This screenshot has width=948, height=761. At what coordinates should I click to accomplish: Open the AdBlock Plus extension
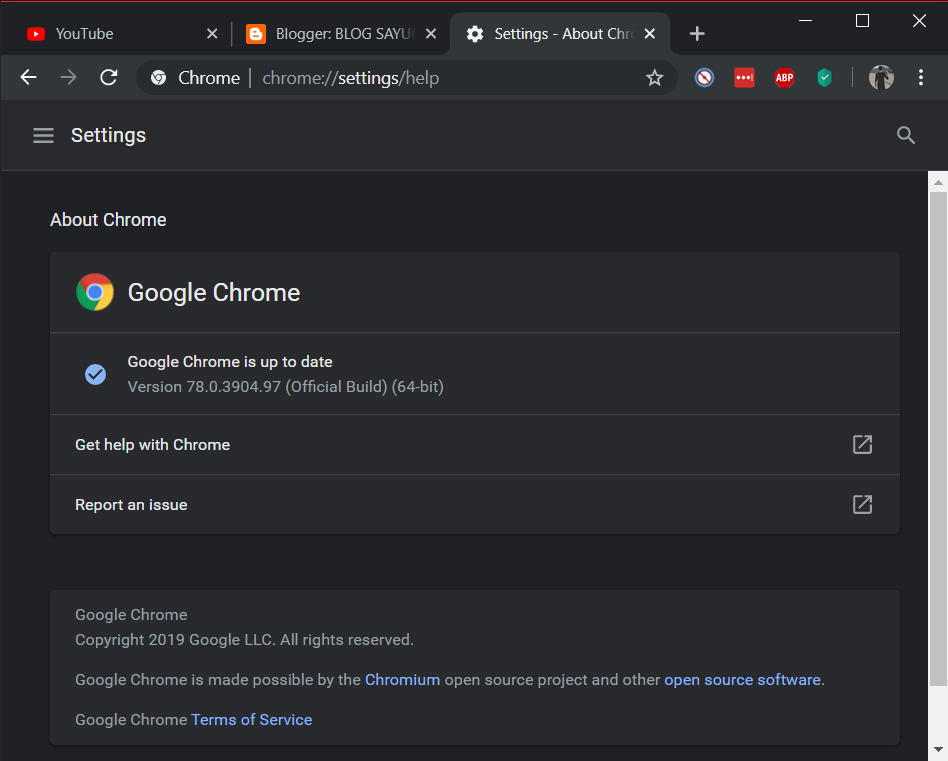(784, 78)
